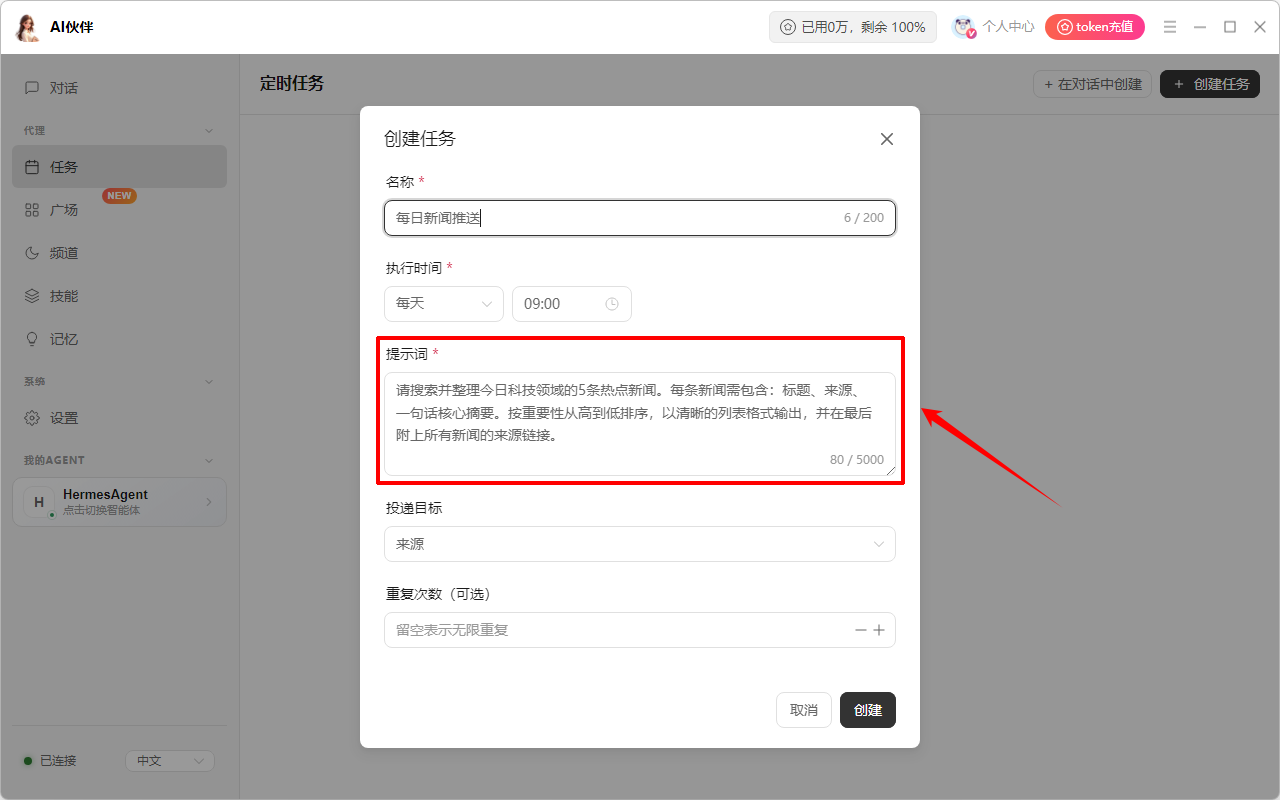Click the 80 / 5000 character counter
This screenshot has height=800, width=1280.
(857, 460)
